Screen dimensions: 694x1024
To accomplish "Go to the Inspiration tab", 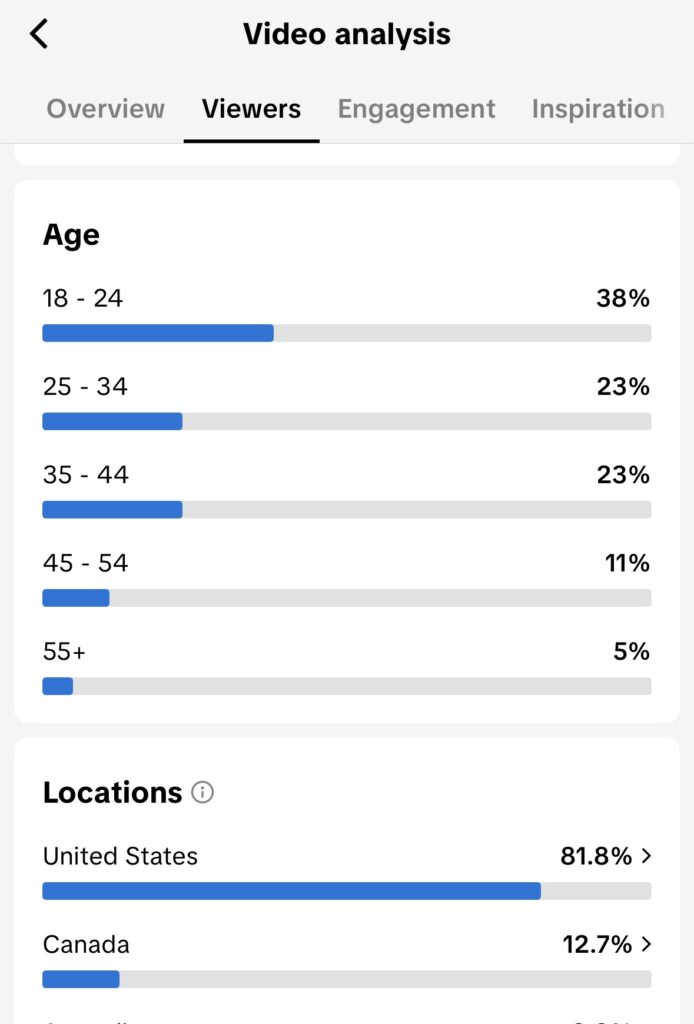I will [597, 109].
